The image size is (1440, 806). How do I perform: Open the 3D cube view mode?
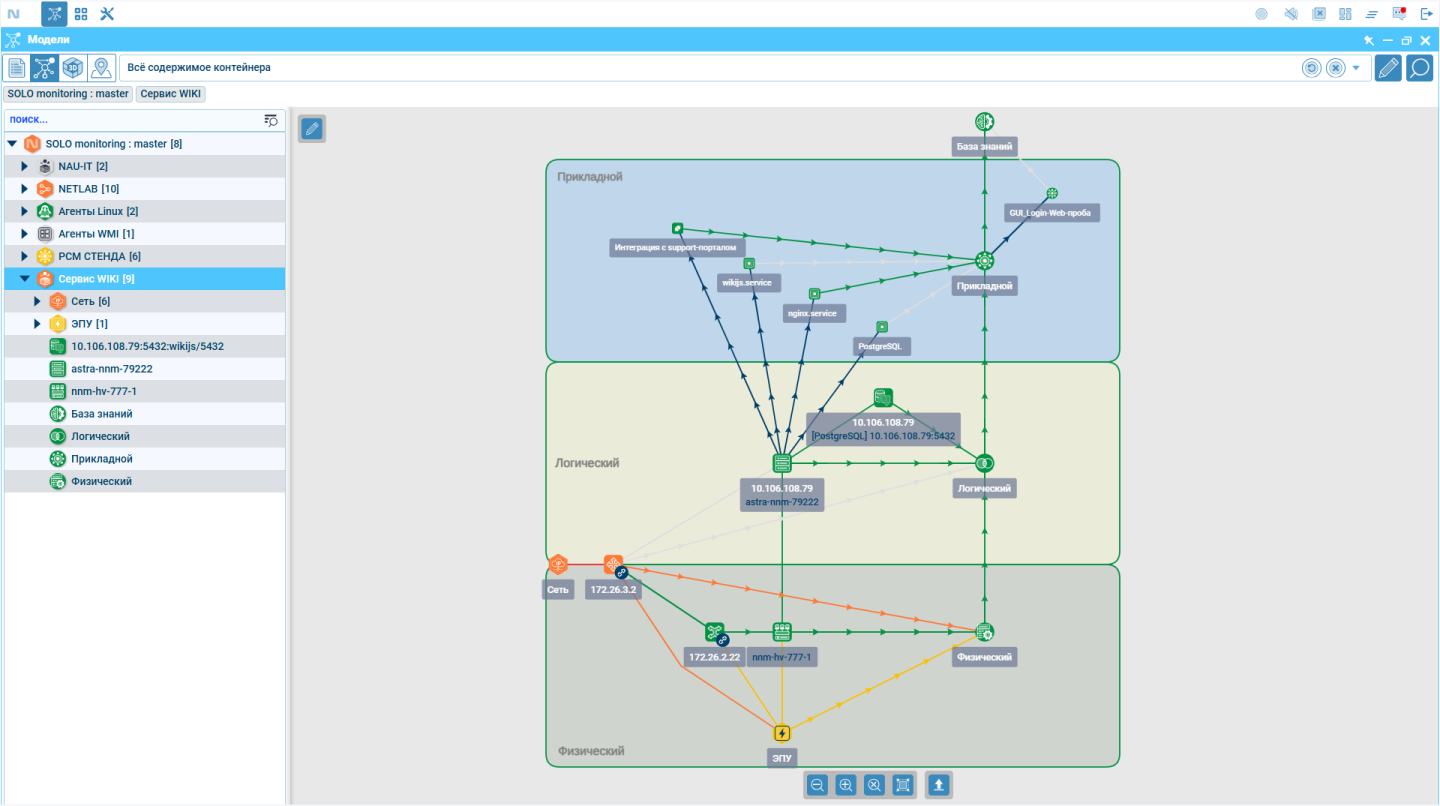pyautogui.click(x=72, y=68)
